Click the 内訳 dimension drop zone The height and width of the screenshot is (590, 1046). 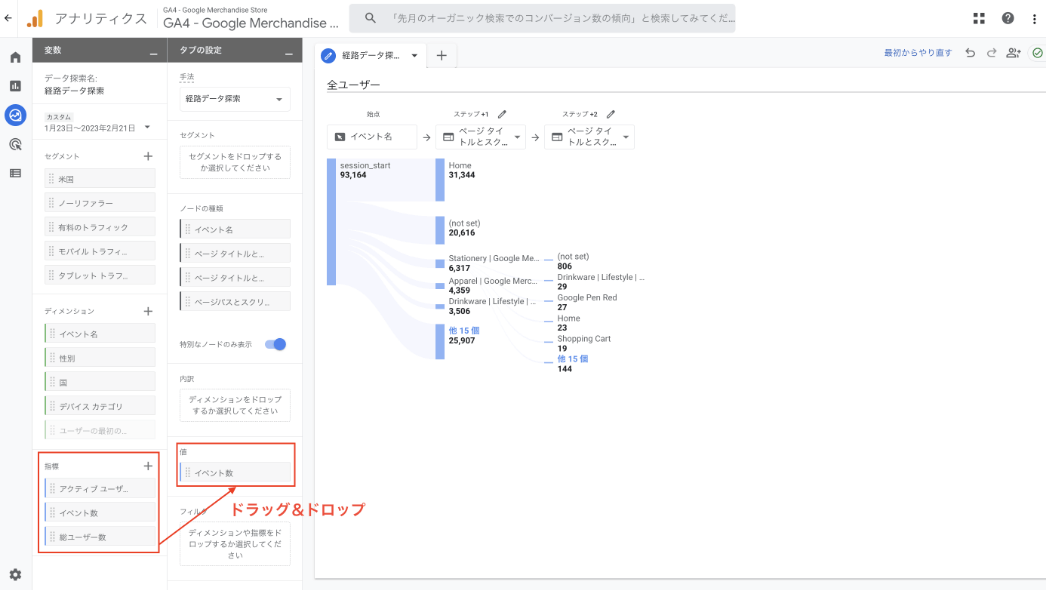235,405
